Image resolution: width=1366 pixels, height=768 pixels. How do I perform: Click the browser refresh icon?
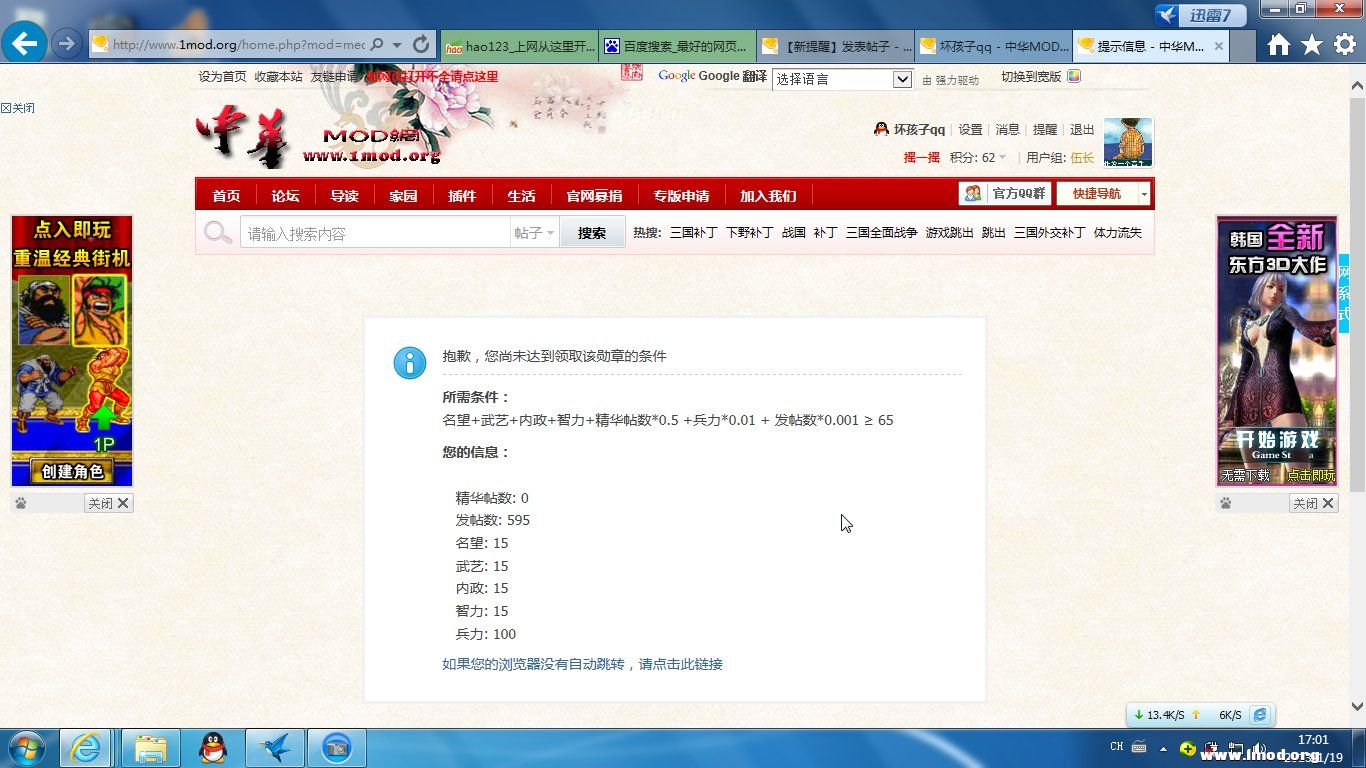click(421, 45)
